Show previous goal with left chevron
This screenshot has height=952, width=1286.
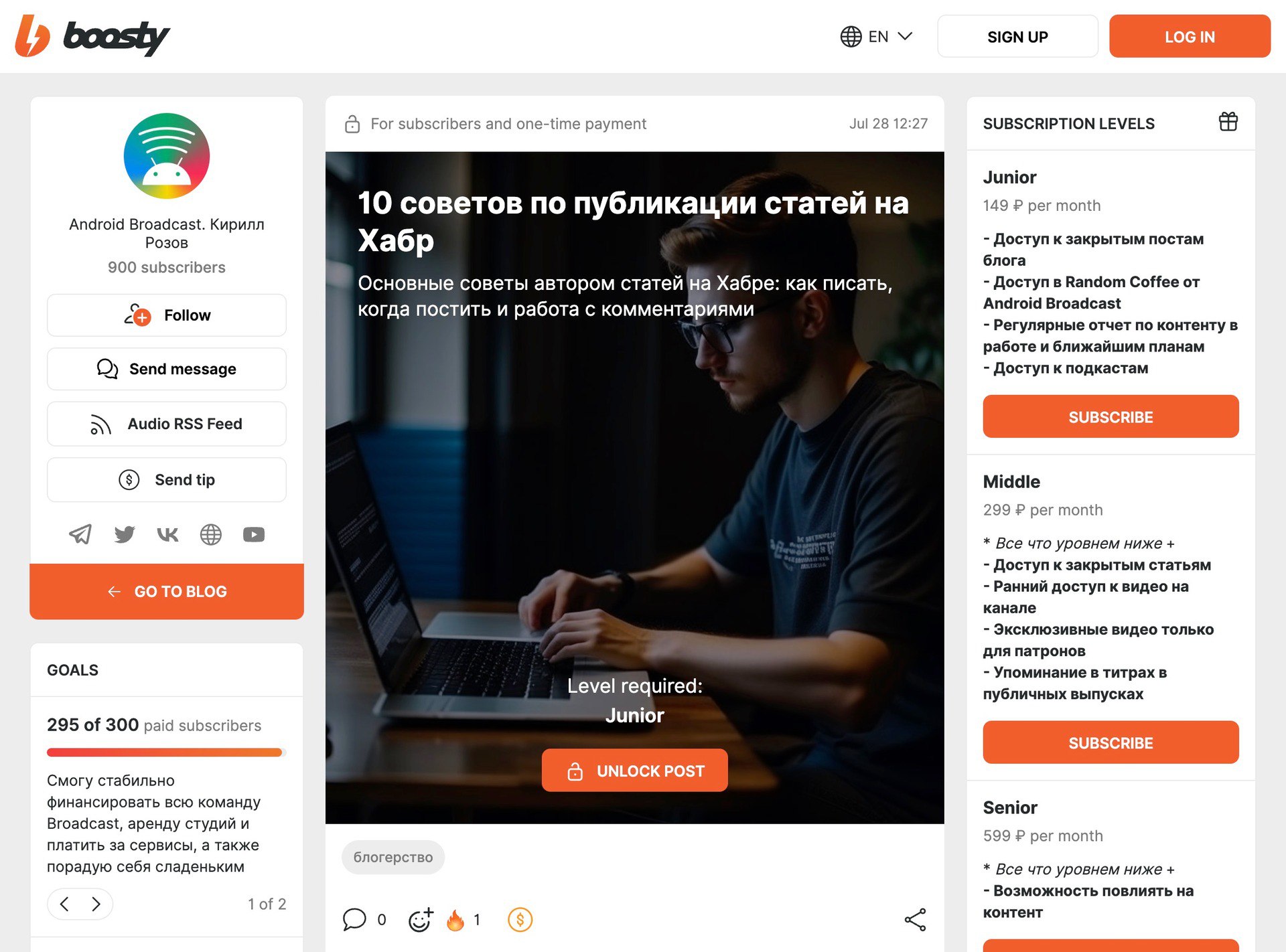64,904
